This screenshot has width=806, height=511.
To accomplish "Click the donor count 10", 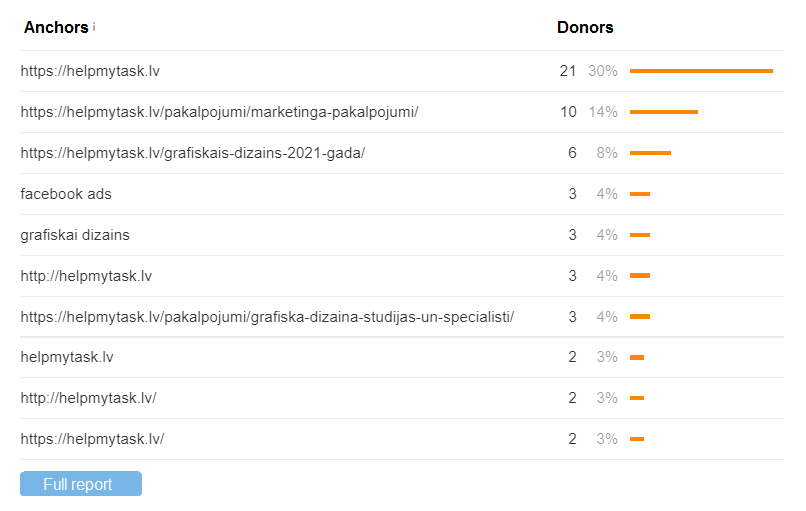I will pos(568,112).
